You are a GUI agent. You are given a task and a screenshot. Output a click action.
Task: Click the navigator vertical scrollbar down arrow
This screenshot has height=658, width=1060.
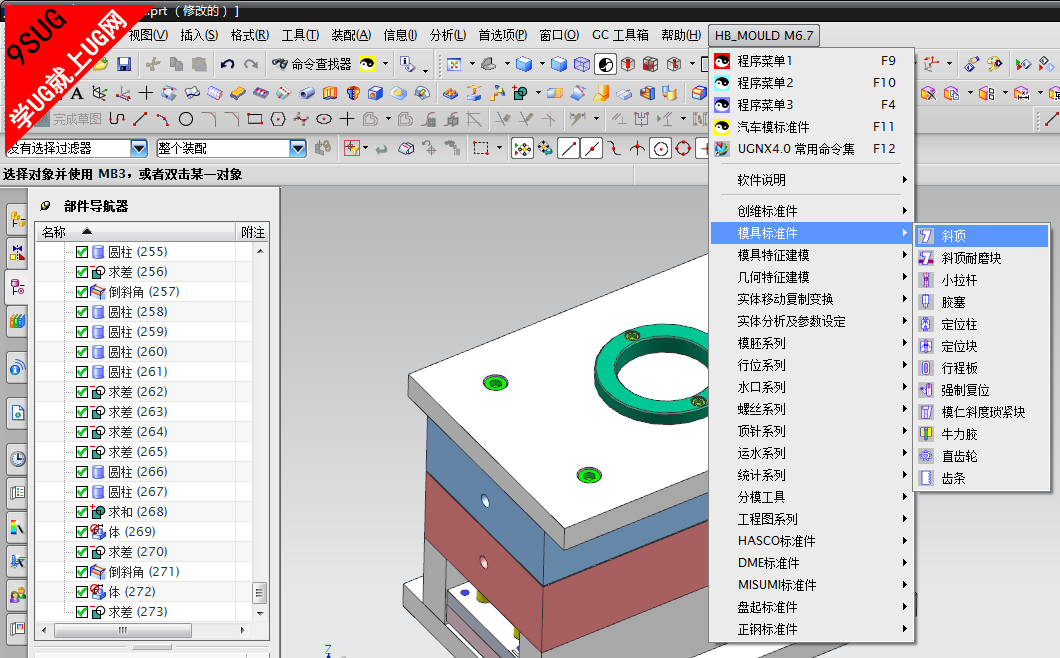[x=260, y=613]
